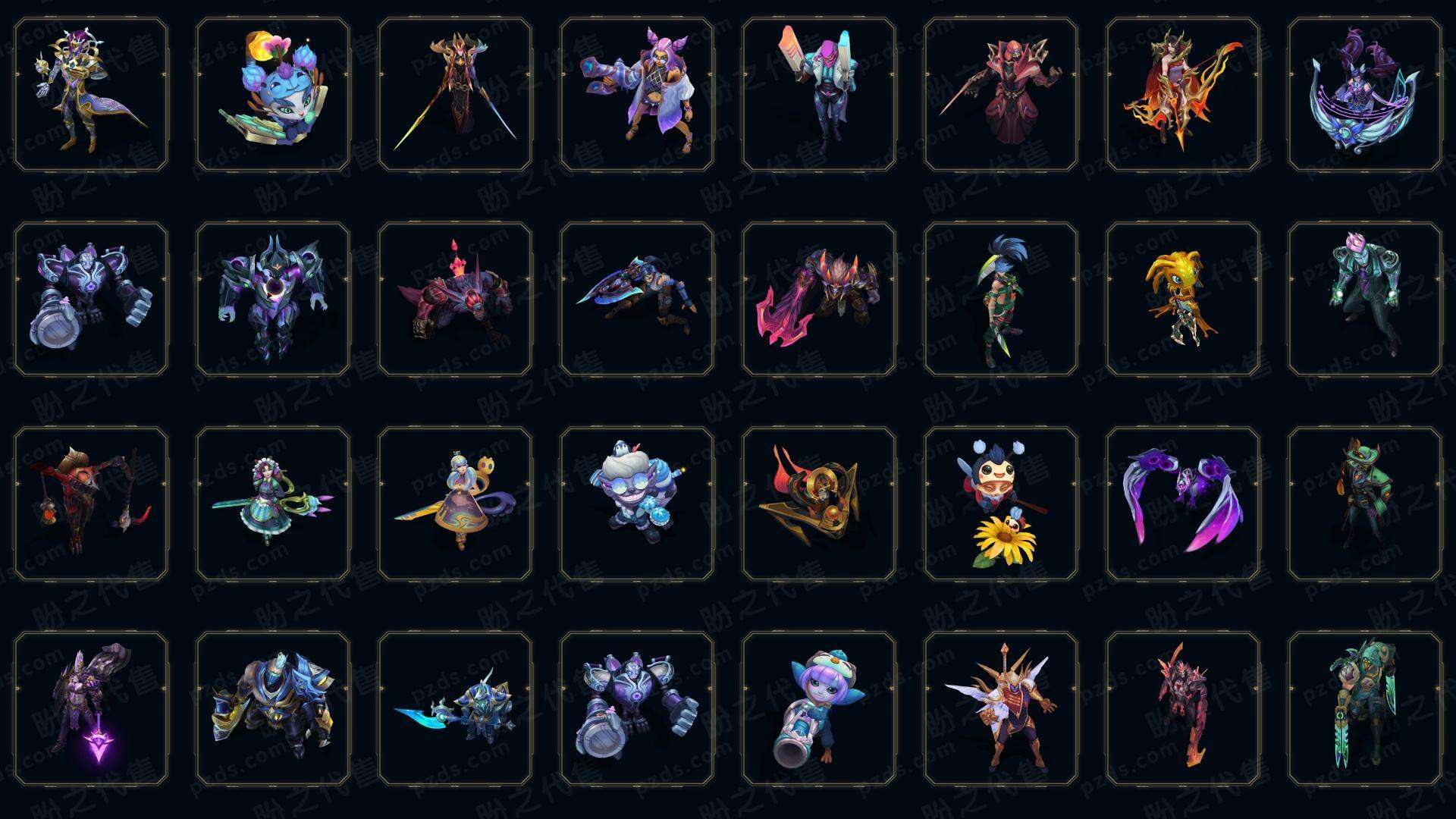Click the purple-haired yordle with hammer skin
The width and height of the screenshot is (1456, 819).
coord(819,708)
